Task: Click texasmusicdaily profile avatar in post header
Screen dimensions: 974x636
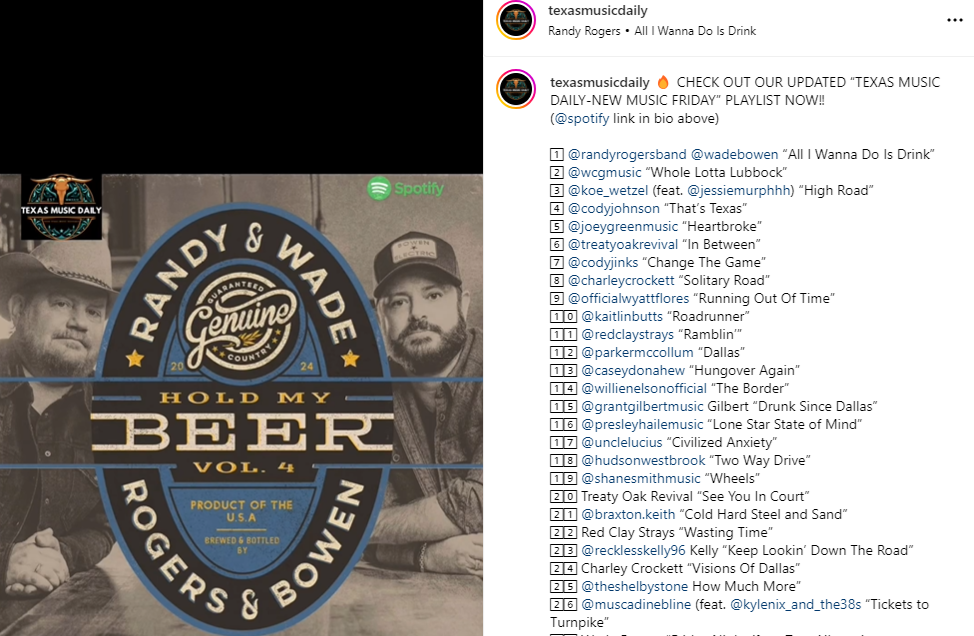Action: tap(516, 20)
